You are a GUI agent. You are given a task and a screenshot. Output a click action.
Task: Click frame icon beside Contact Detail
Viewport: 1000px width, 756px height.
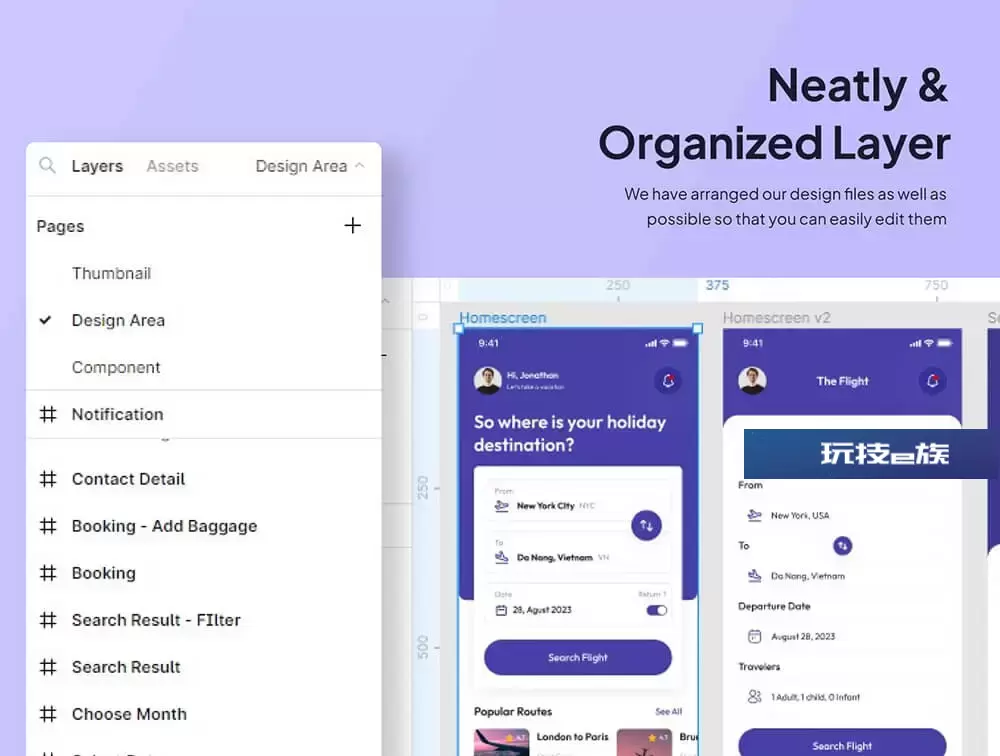click(48, 479)
